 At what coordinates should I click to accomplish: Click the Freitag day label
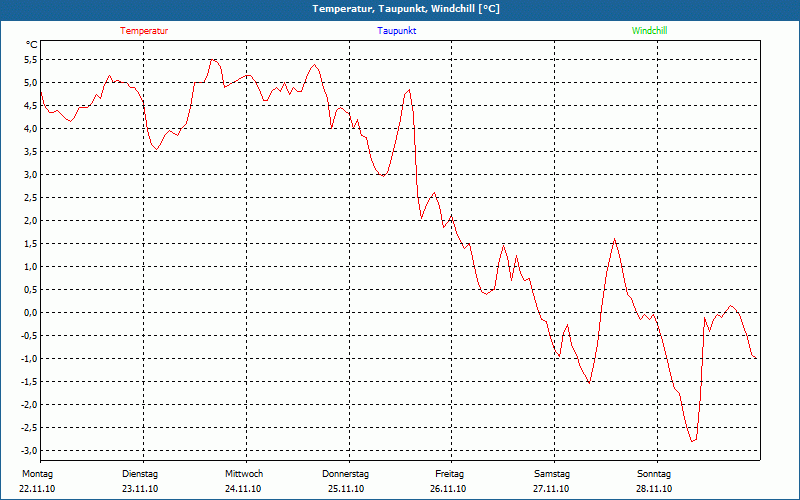[x=449, y=474]
